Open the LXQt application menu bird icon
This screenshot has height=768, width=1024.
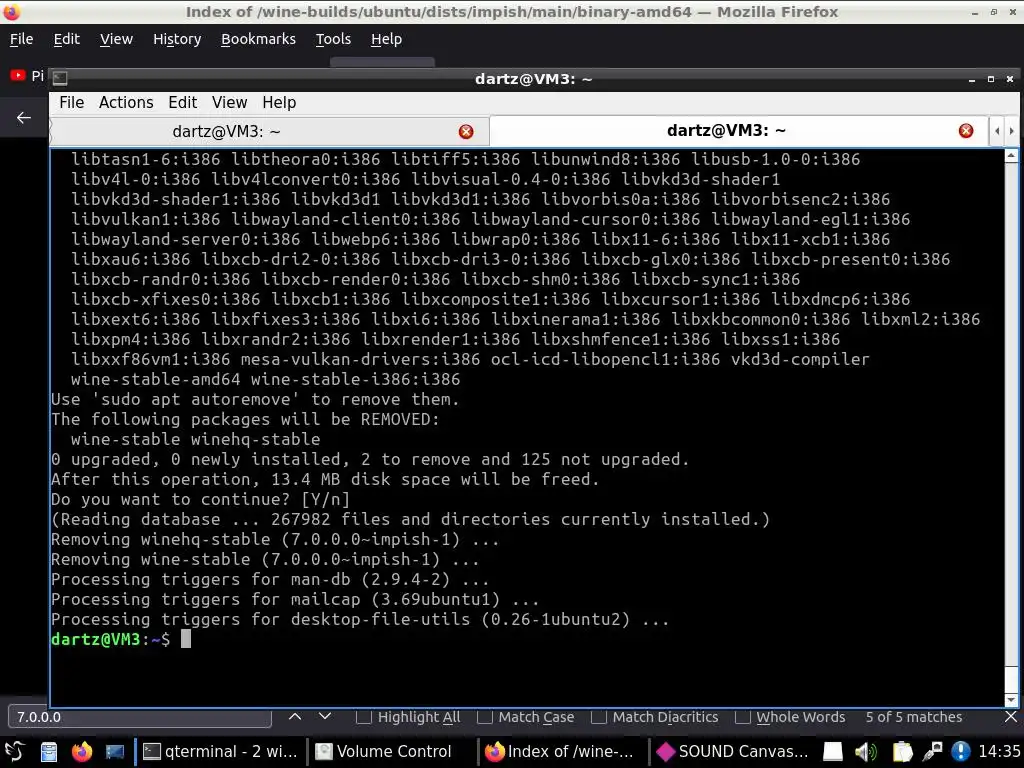click(x=14, y=752)
